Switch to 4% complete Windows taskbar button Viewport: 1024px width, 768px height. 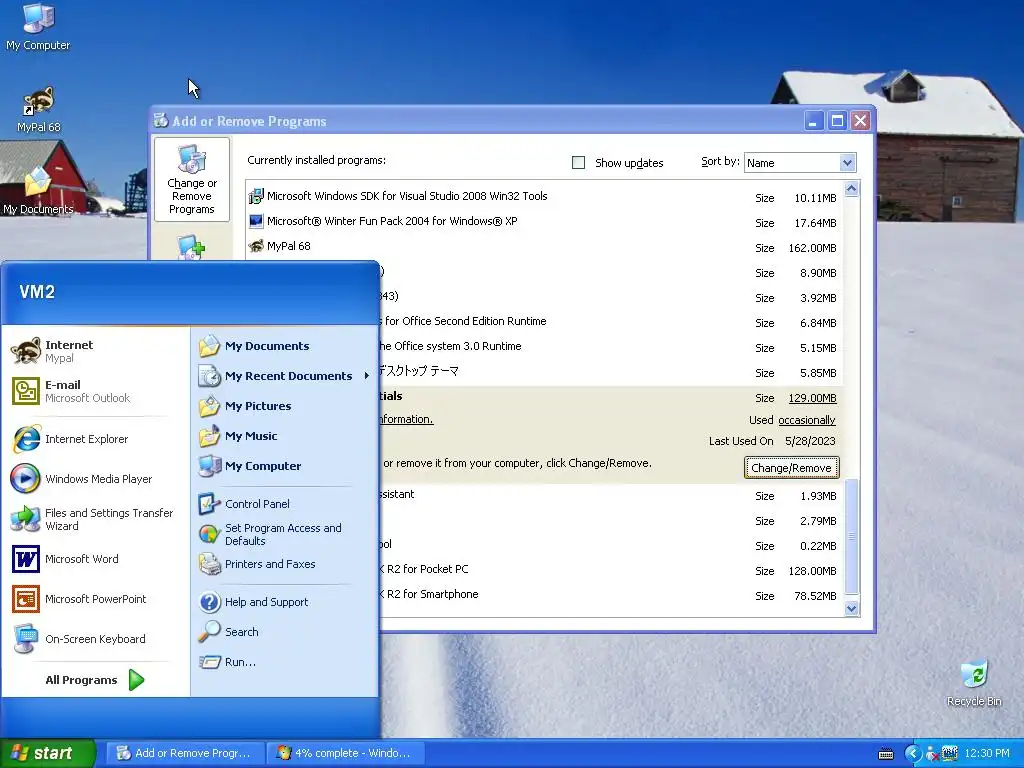coord(345,753)
